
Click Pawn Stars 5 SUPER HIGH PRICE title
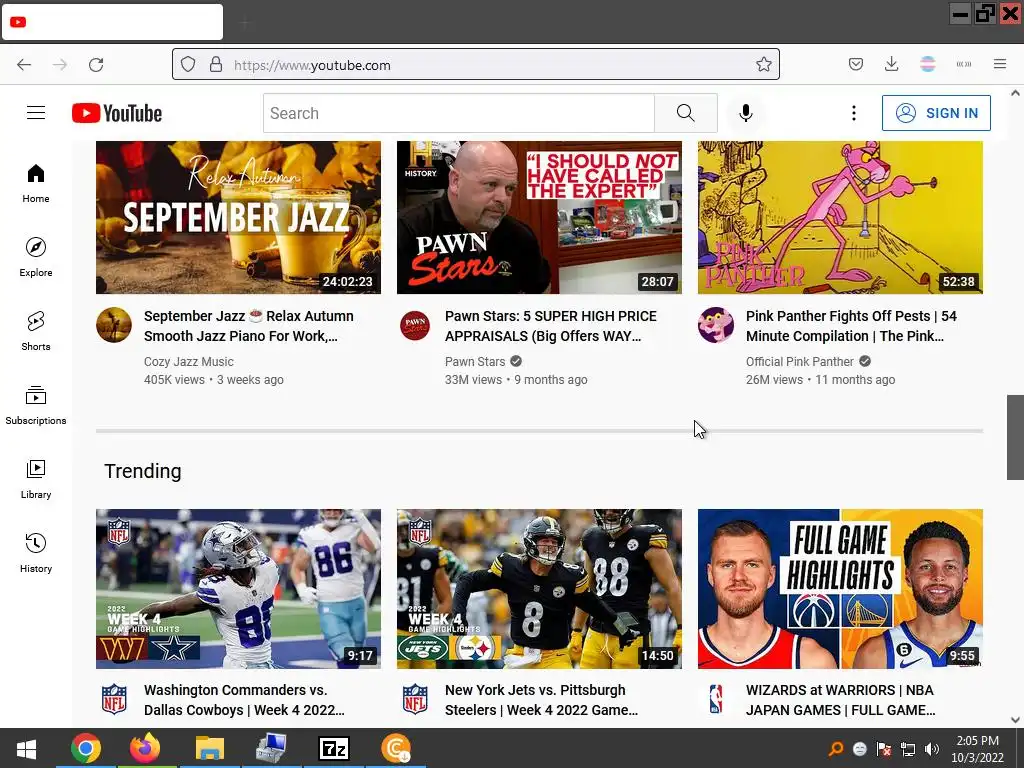[551, 326]
